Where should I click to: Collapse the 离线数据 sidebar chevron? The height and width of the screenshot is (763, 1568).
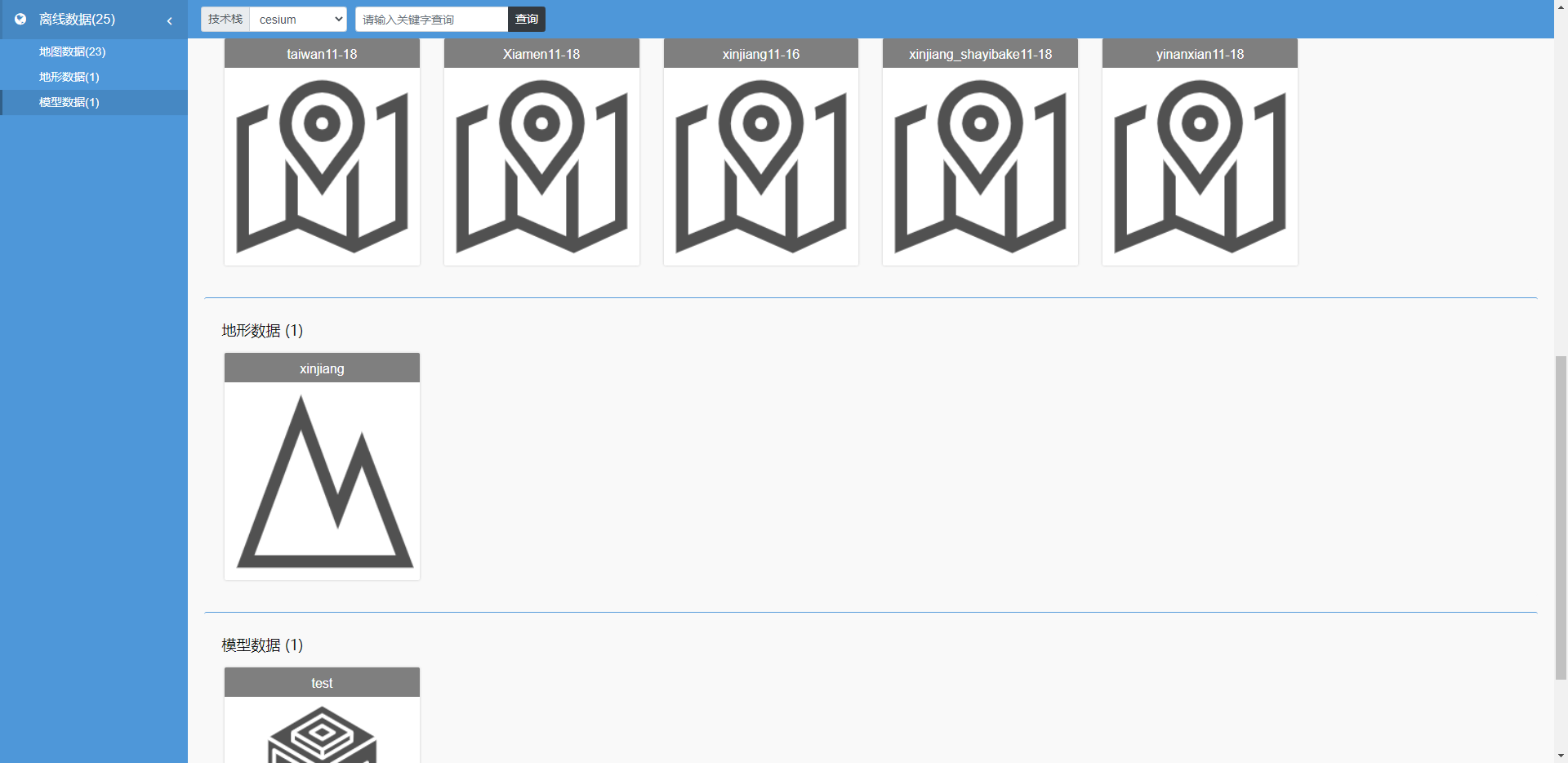(x=170, y=20)
